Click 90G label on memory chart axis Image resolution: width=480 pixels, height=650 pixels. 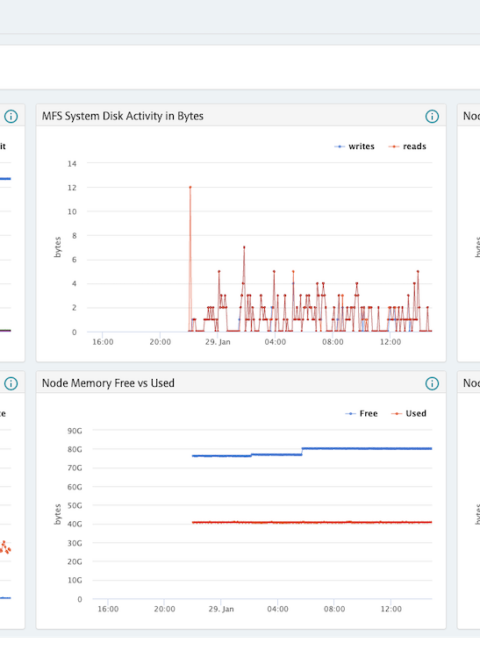[75, 431]
